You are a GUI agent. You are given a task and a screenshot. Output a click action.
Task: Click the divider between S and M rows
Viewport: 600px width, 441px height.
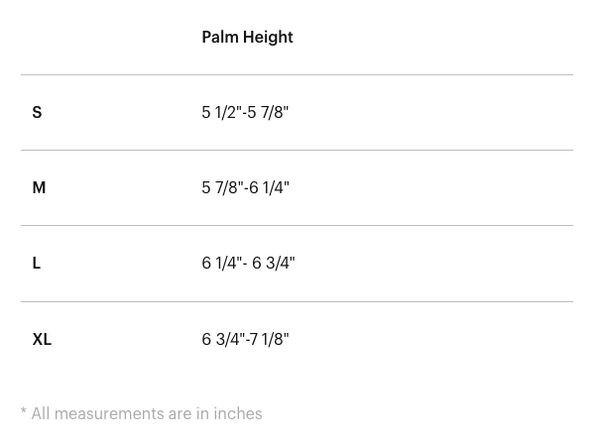point(297,150)
